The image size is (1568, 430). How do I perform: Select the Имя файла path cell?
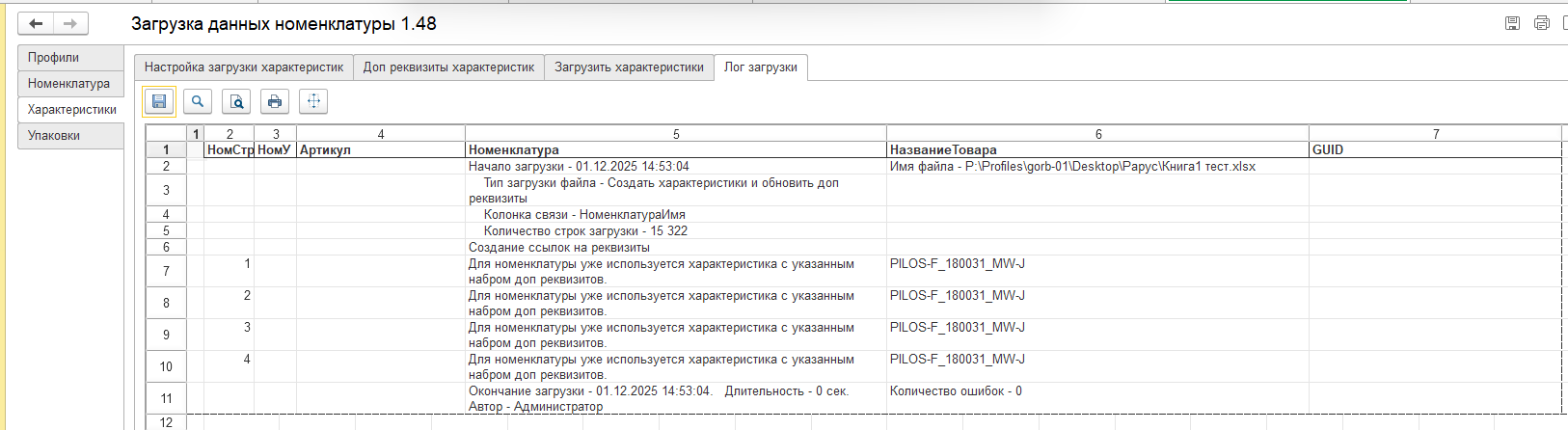pyautogui.click(x=1096, y=167)
